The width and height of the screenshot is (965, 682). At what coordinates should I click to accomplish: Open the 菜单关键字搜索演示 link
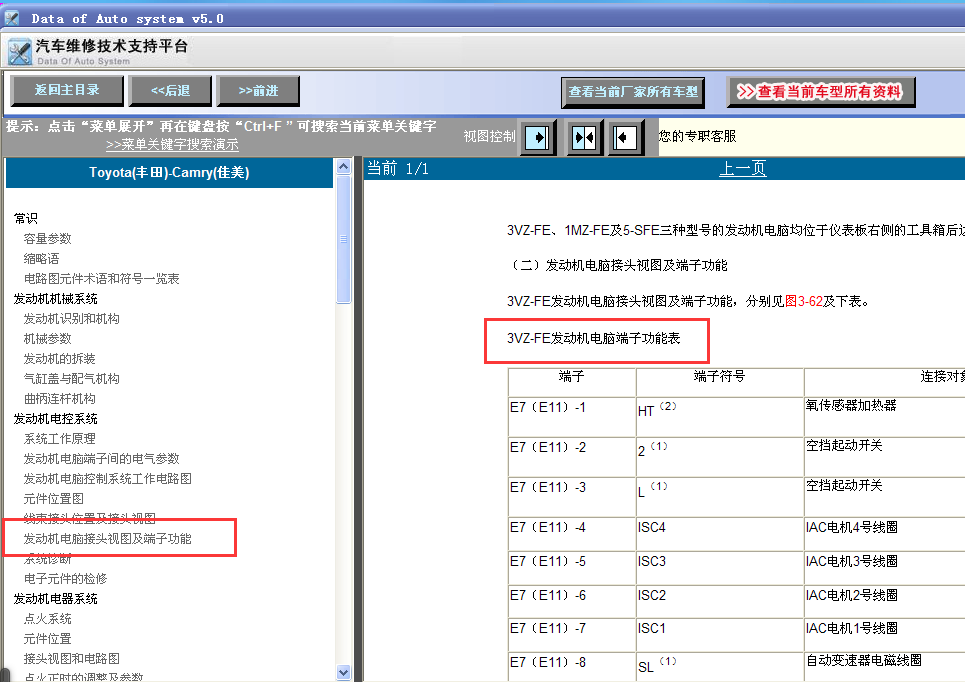pyautogui.click(x=172, y=145)
